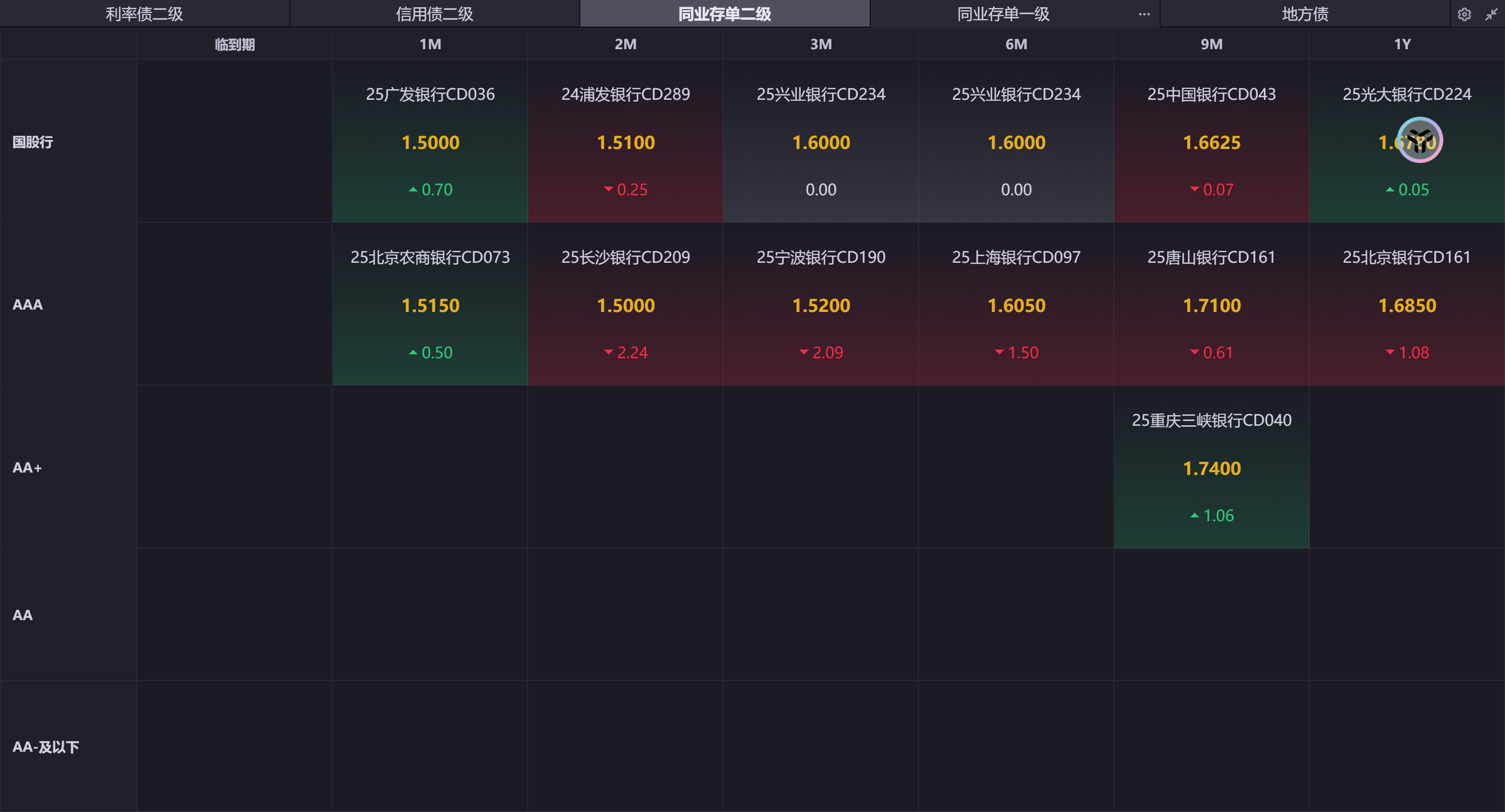Click the red down arrow showing 1.08

click(1390, 352)
